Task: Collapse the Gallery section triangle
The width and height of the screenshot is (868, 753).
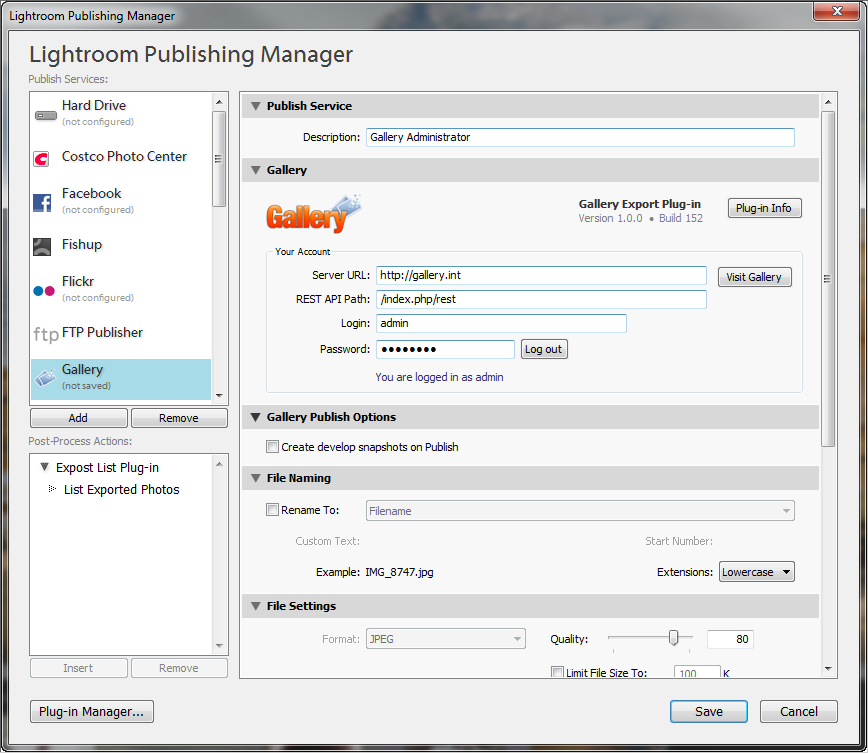Action: coord(256,170)
